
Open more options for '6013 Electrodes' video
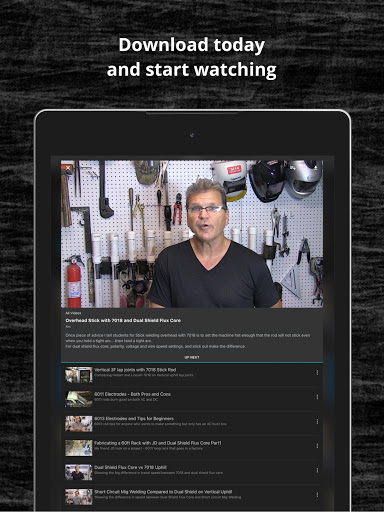(x=317, y=422)
